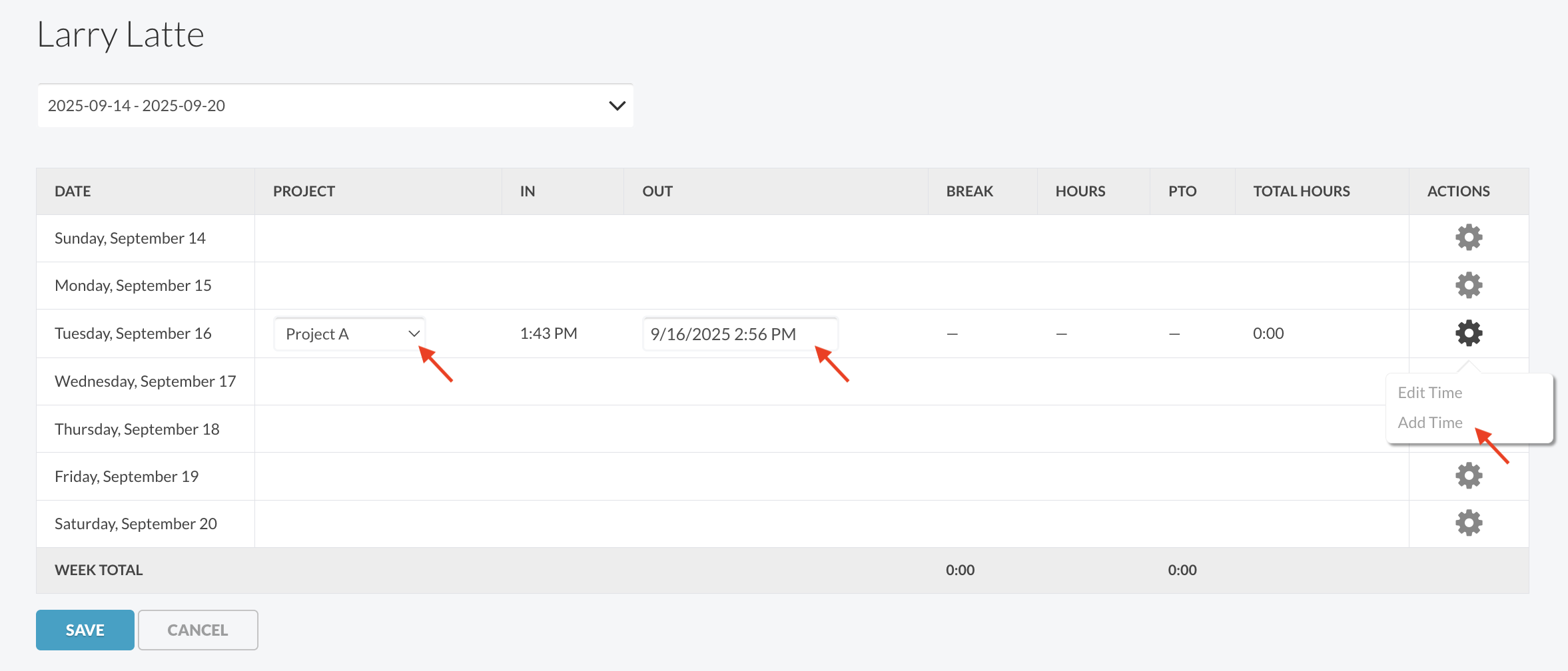Open the Sunday, September 14 gear menu
Viewport: 1568px width, 671px height.
1468,238
